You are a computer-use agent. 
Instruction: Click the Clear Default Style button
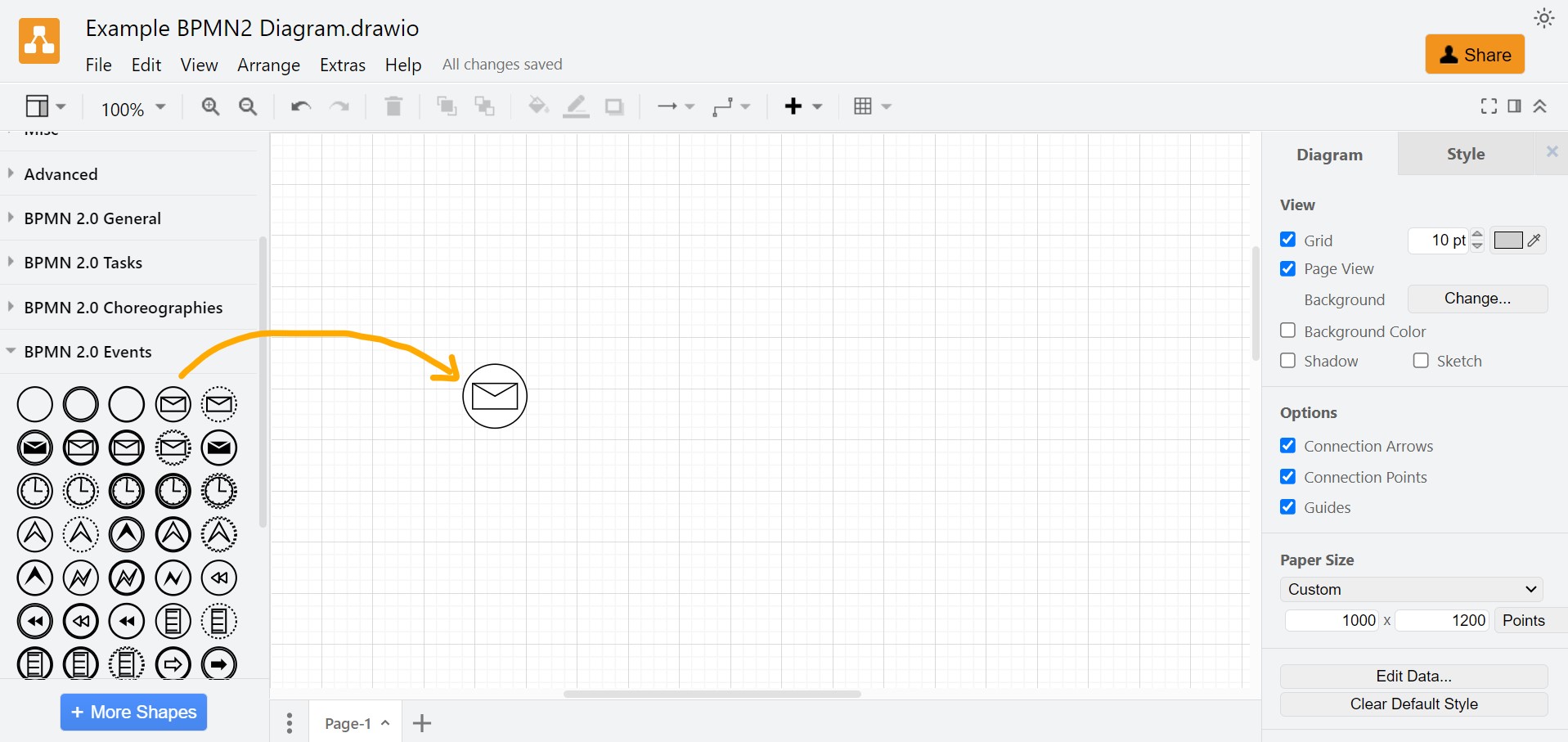pyautogui.click(x=1413, y=704)
